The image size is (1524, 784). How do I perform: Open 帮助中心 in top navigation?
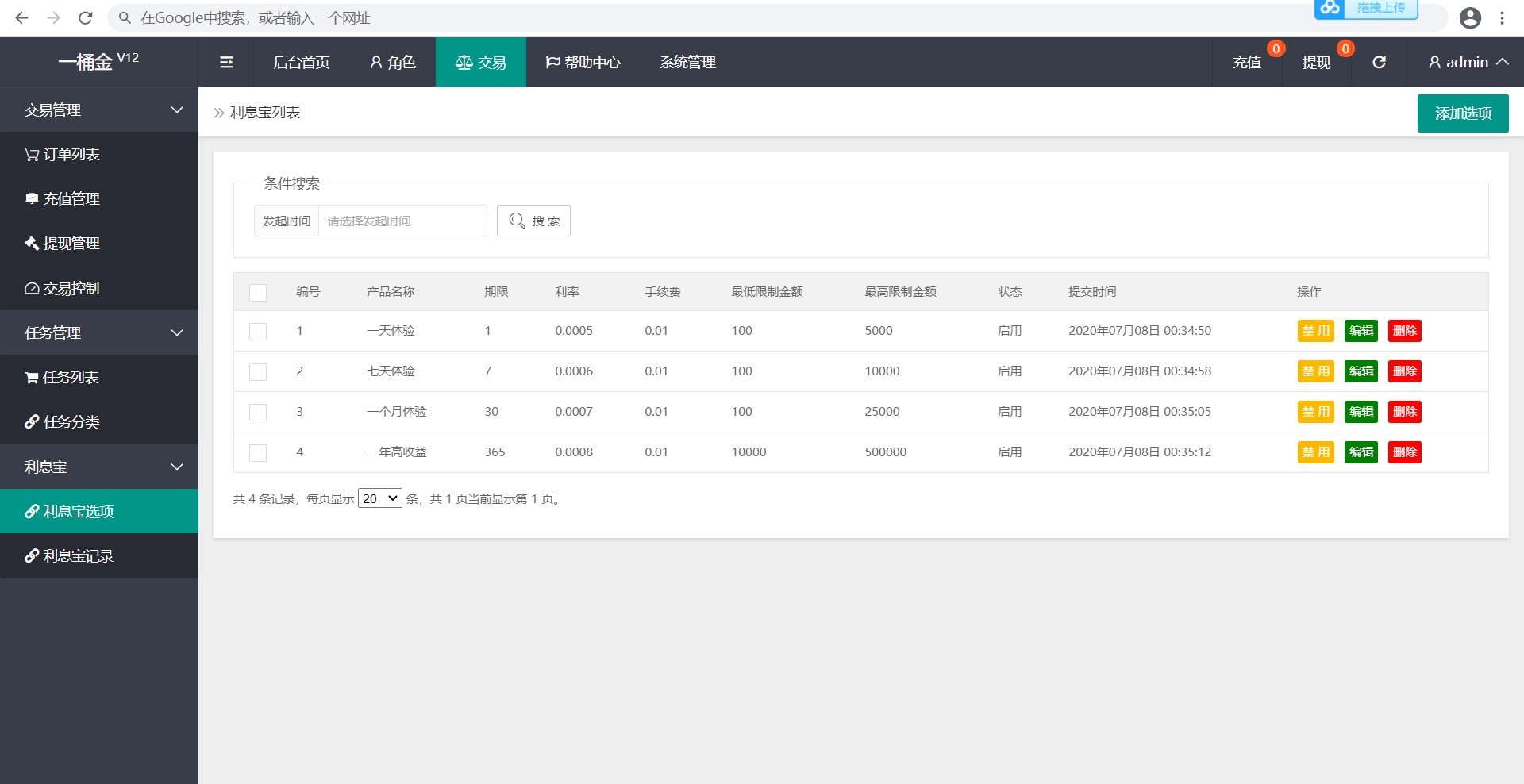tap(583, 62)
